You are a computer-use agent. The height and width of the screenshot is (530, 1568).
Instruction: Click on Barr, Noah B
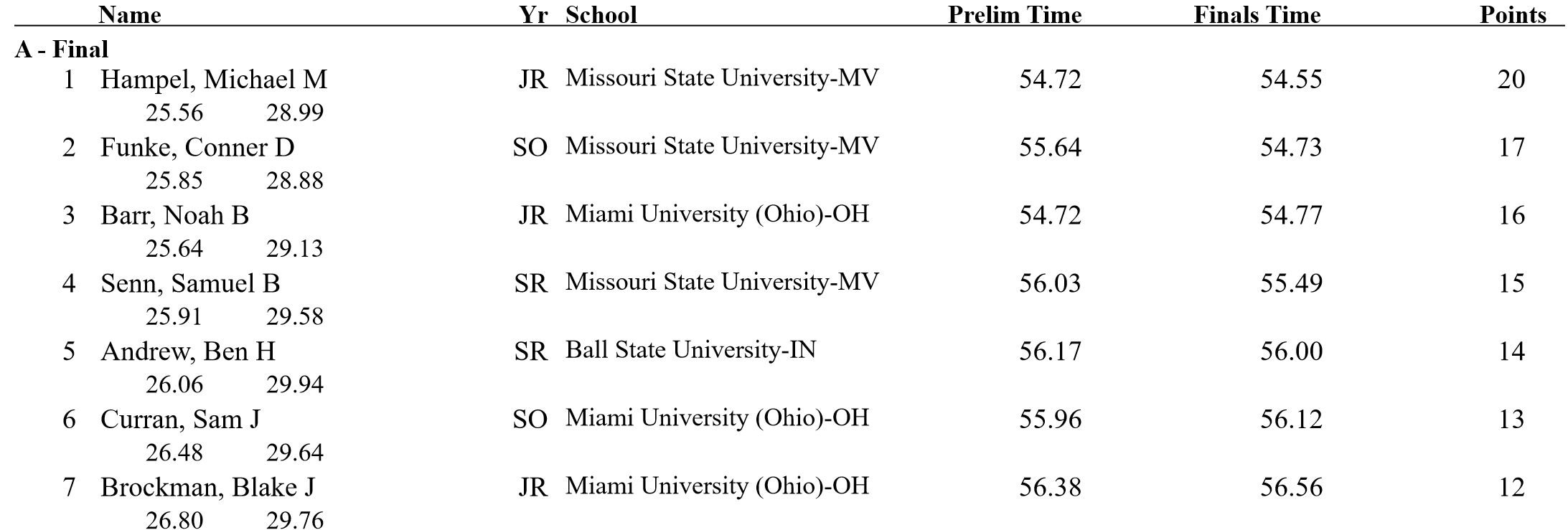point(174,215)
